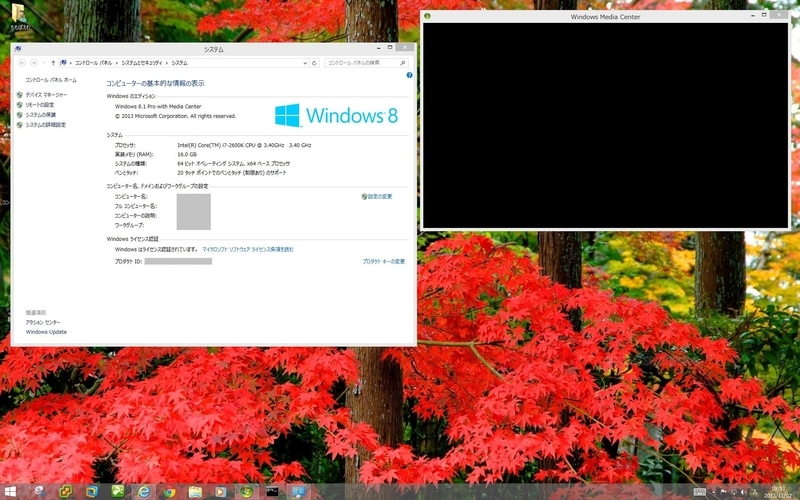Open アクション センター link

click(x=43, y=322)
